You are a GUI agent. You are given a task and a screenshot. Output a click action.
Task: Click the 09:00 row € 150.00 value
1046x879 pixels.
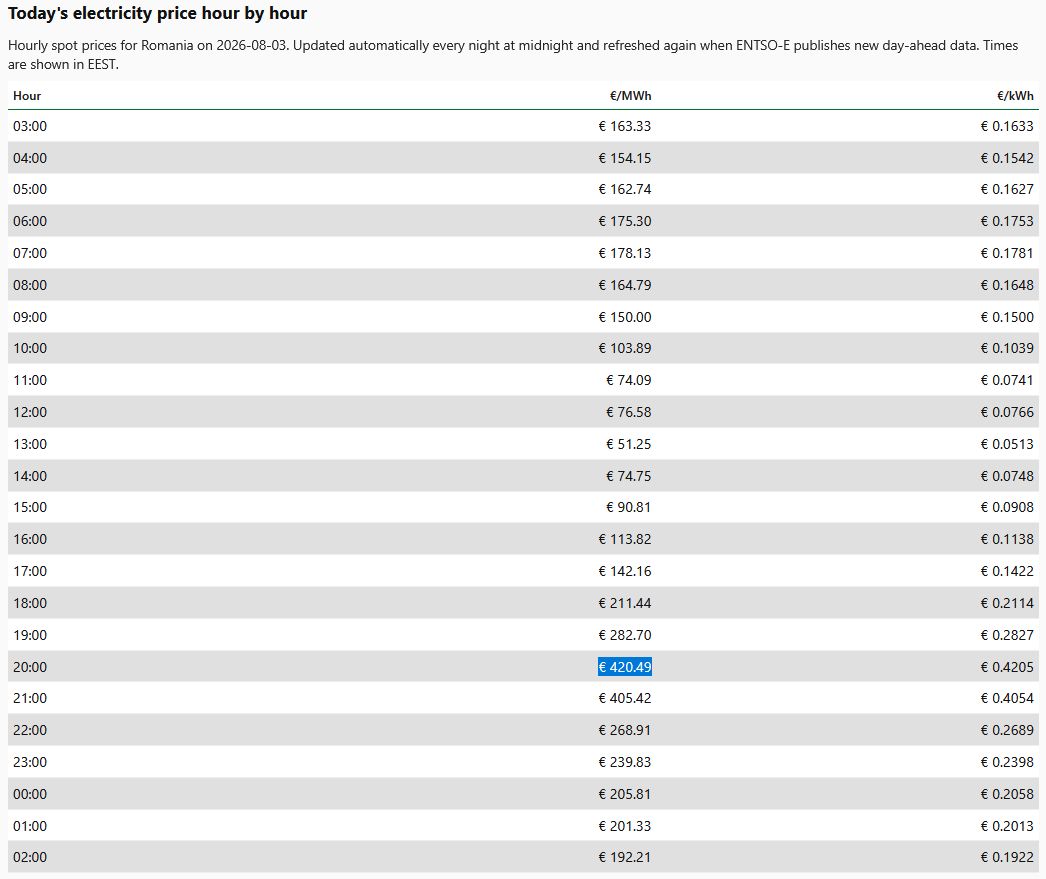tap(624, 317)
